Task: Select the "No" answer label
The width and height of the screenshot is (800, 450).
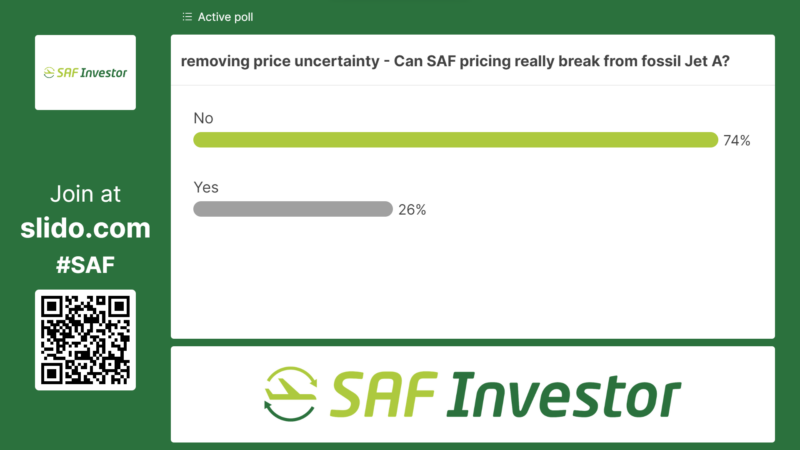Action: pyautogui.click(x=204, y=118)
